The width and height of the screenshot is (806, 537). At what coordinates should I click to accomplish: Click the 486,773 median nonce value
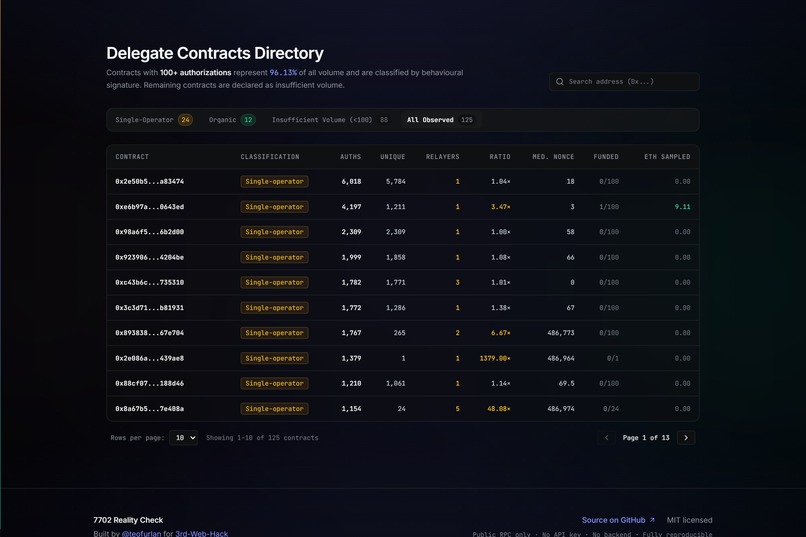click(x=561, y=333)
